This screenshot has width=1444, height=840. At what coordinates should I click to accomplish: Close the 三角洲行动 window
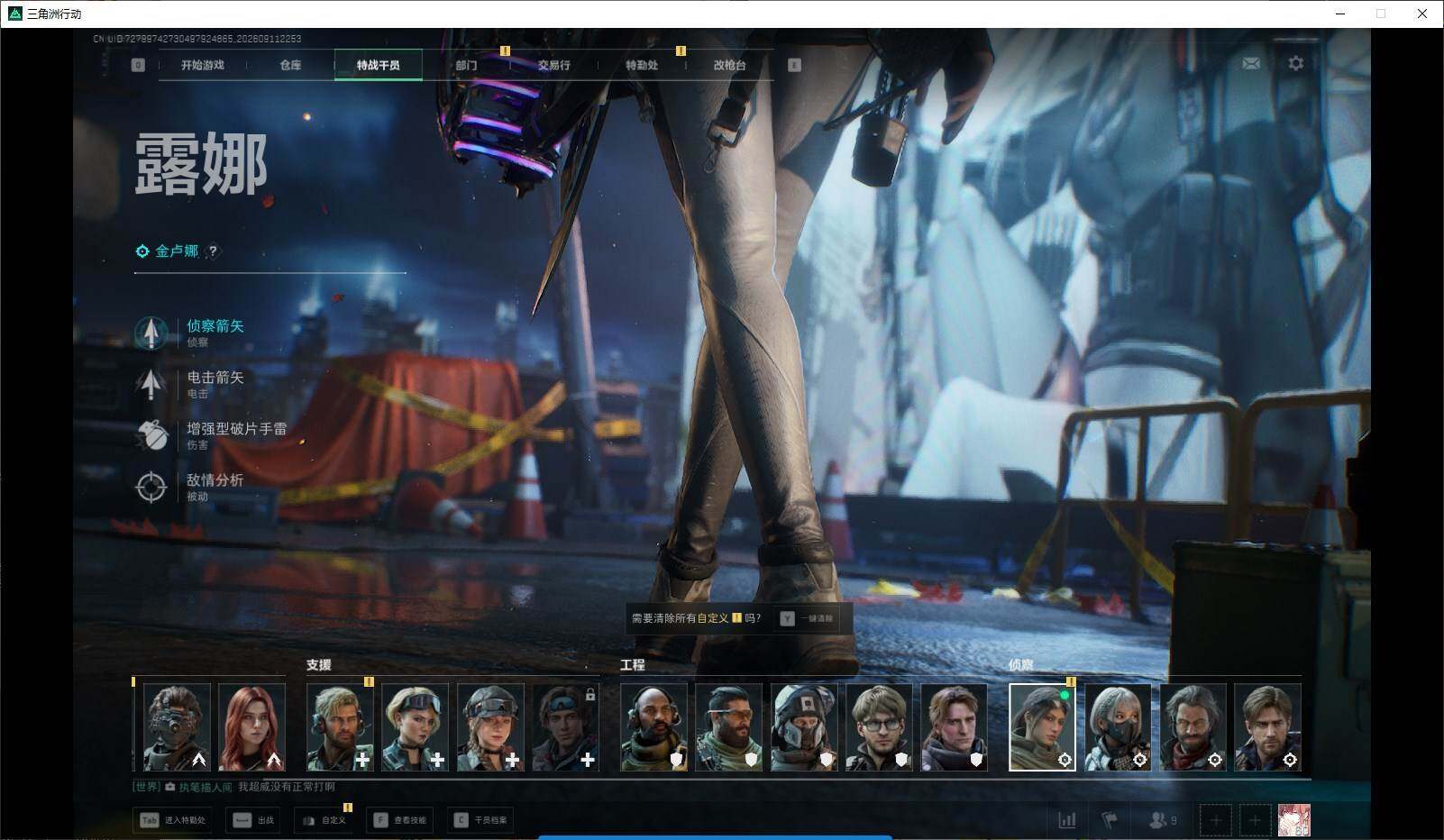pos(1422,14)
